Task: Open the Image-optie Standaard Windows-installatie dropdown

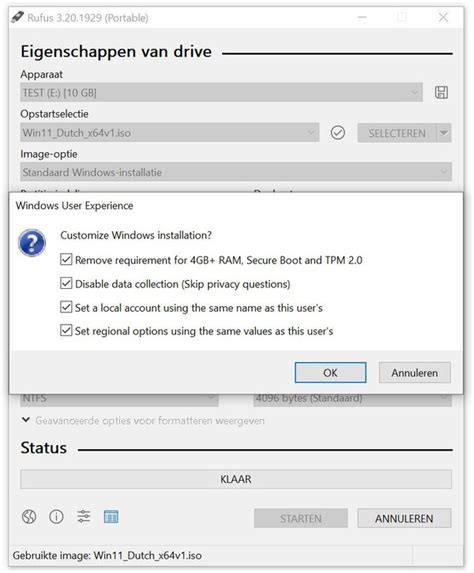Action: (236, 172)
